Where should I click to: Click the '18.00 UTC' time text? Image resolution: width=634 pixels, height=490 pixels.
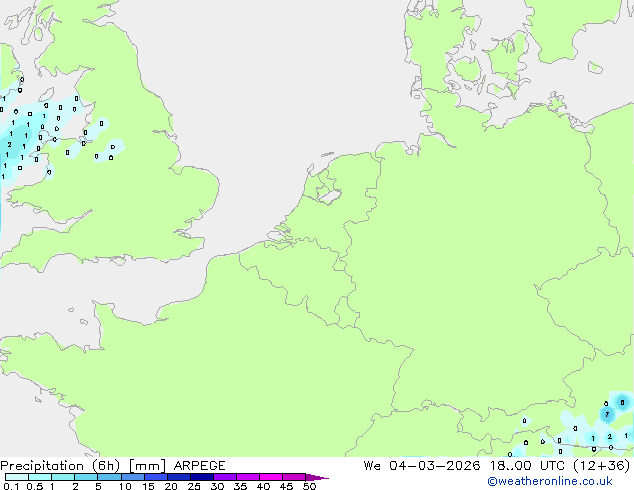click(527, 466)
